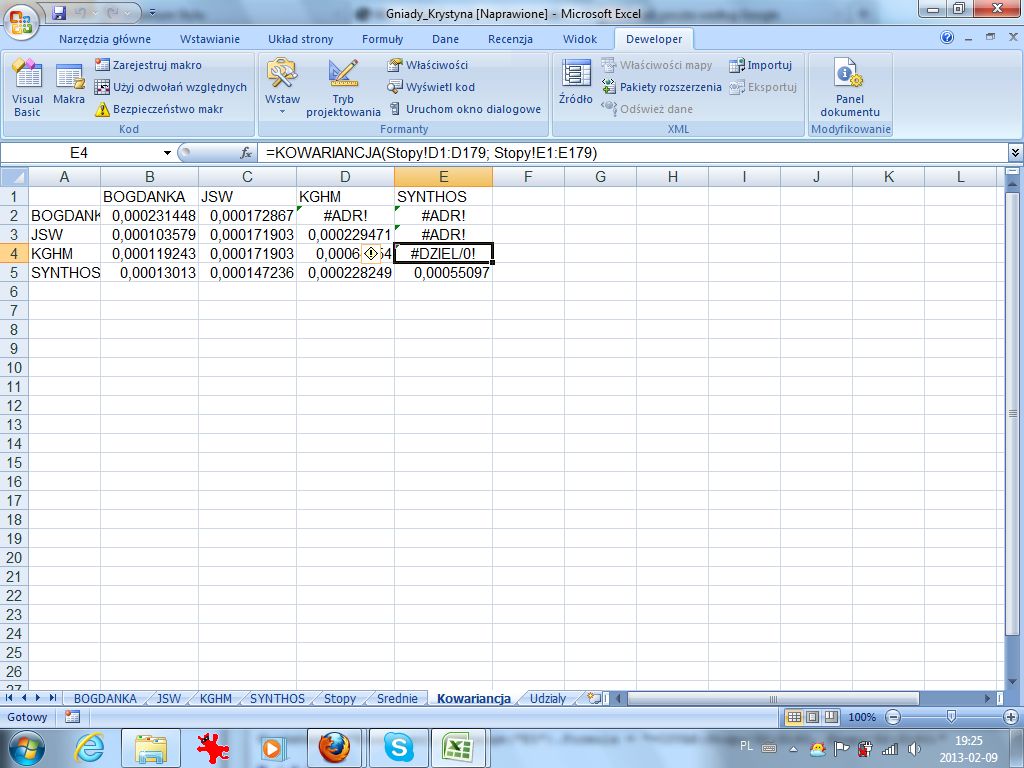The height and width of the screenshot is (768, 1024).
Task: Open the Widok tab
Action: tap(580, 39)
